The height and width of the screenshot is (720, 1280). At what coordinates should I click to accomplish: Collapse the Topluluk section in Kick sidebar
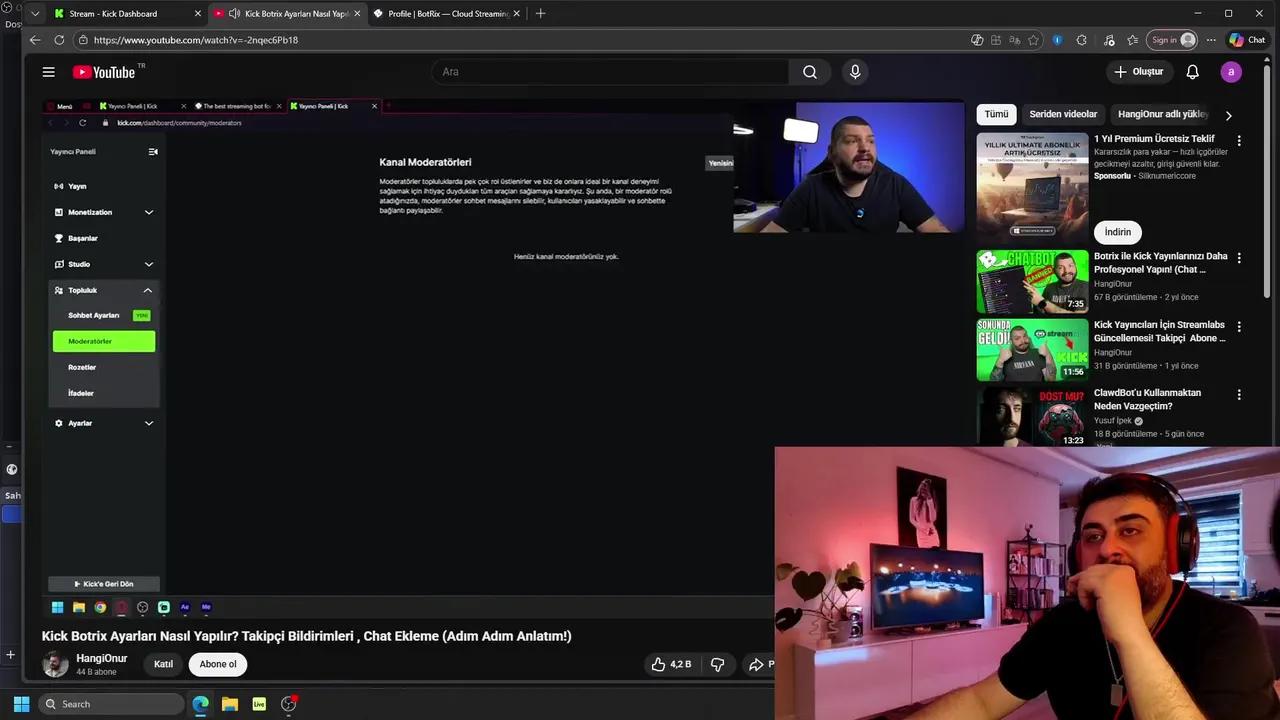pyautogui.click(x=148, y=290)
